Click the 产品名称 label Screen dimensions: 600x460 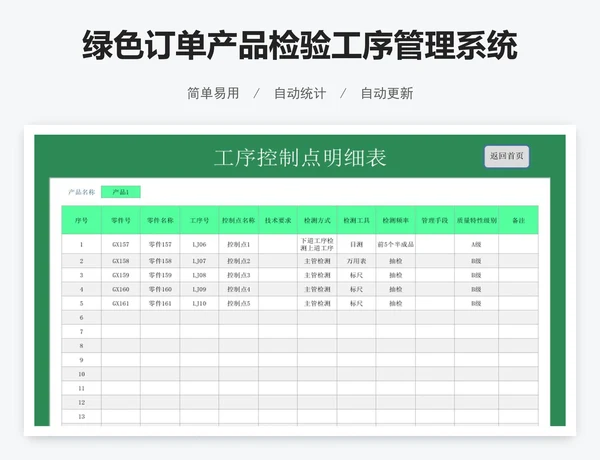(82, 192)
